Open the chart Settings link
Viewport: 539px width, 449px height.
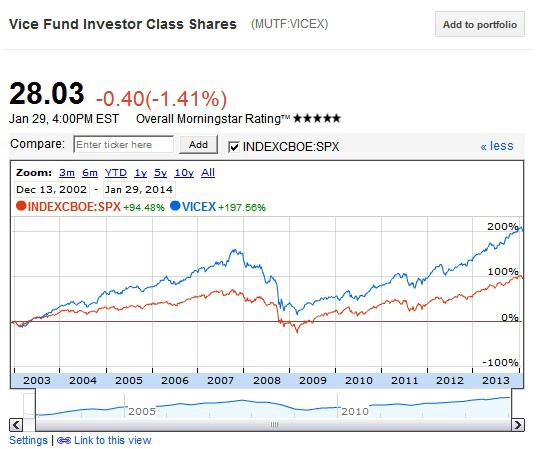[x=29, y=440]
